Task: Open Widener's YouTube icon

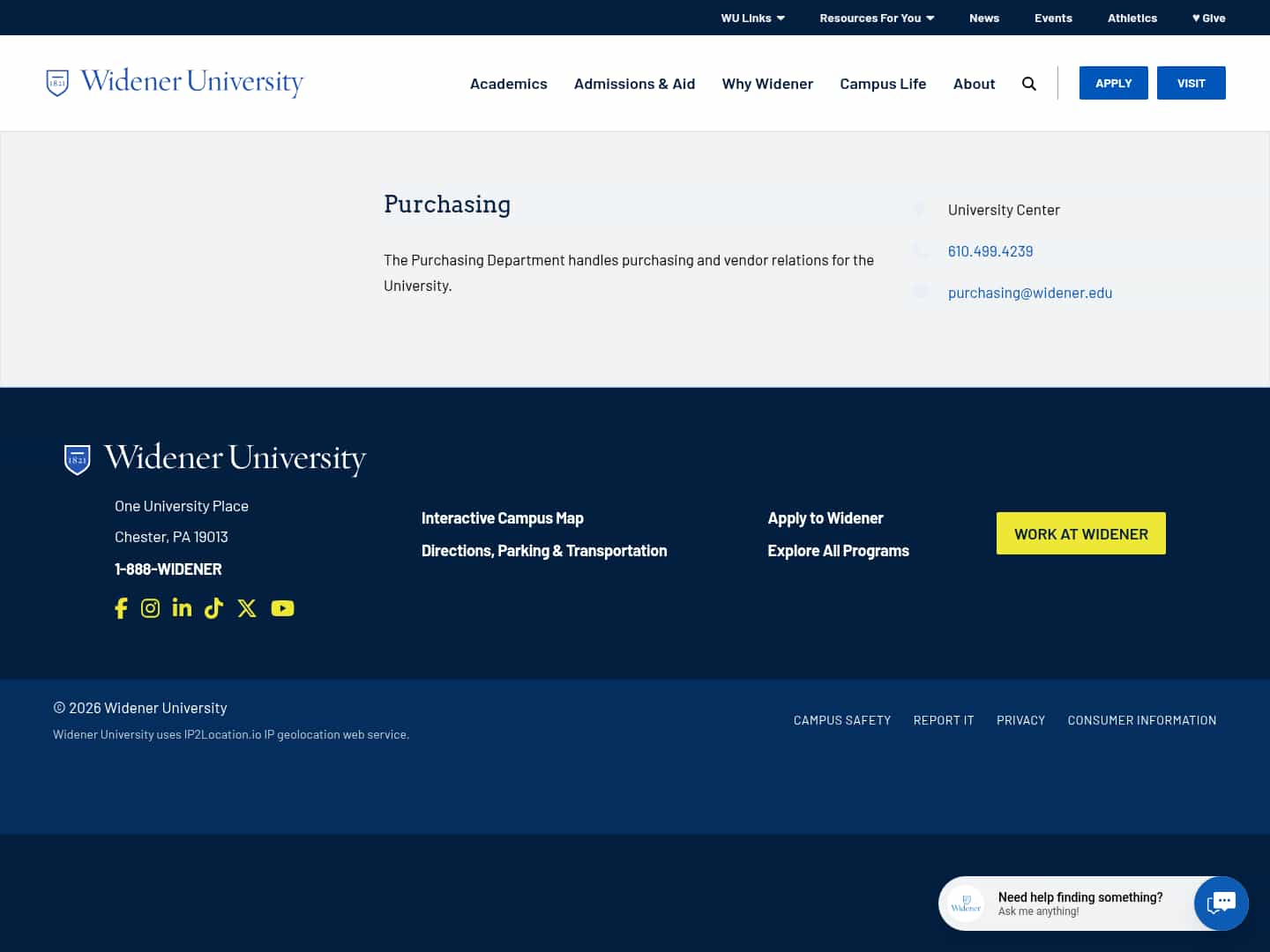Action: click(282, 608)
